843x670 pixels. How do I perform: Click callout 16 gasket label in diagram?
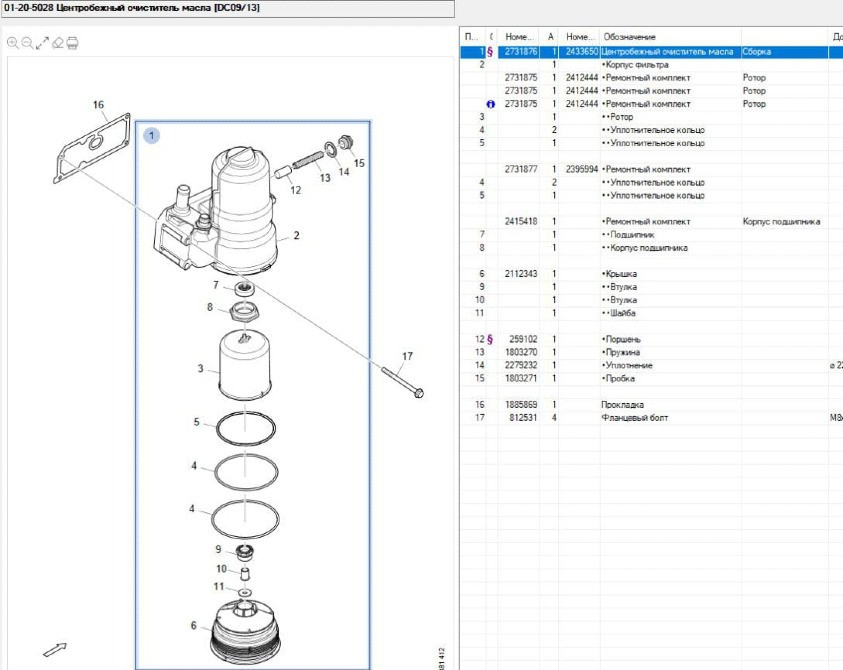point(98,105)
